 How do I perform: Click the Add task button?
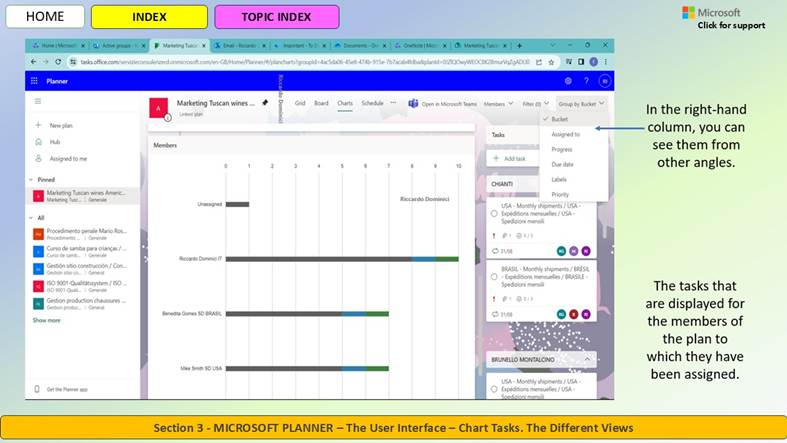point(512,158)
